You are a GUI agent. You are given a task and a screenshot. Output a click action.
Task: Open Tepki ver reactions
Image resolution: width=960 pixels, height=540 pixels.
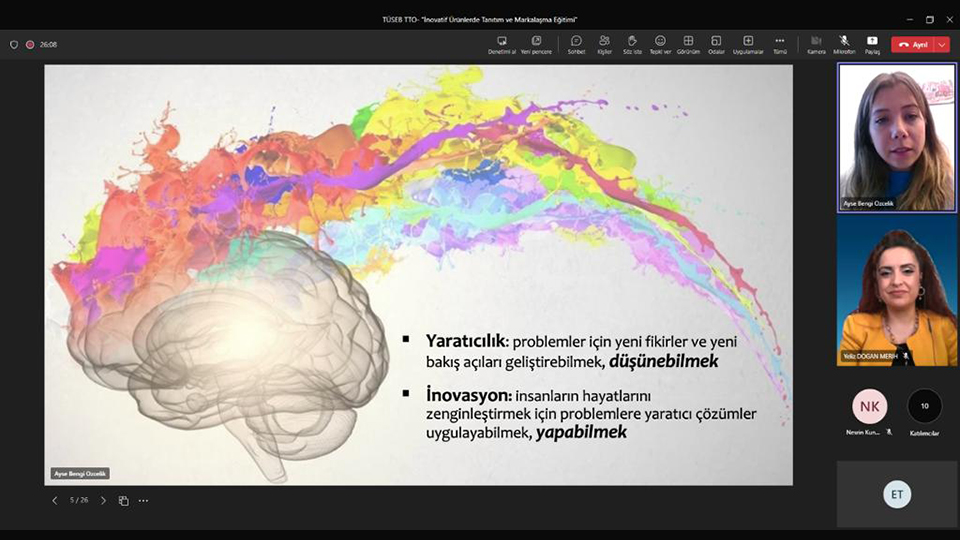pos(660,44)
